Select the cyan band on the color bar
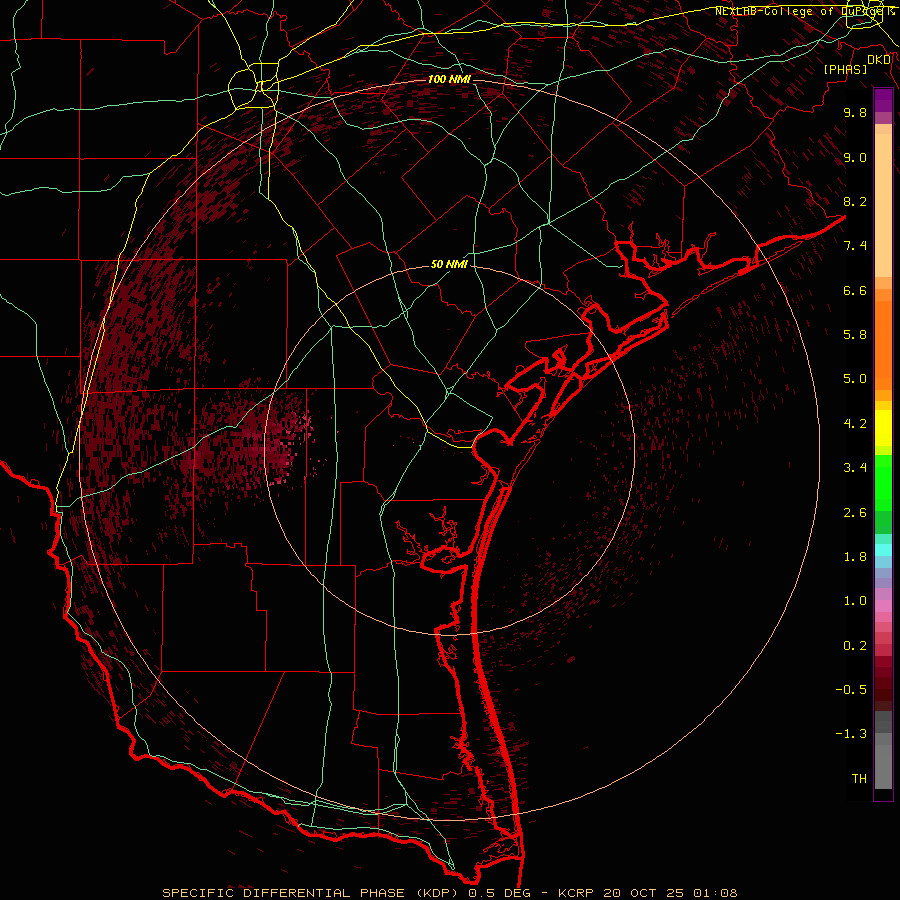 coord(883,550)
